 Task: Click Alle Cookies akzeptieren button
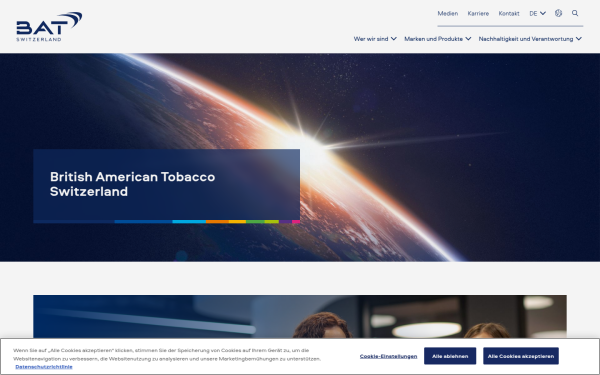(x=521, y=356)
